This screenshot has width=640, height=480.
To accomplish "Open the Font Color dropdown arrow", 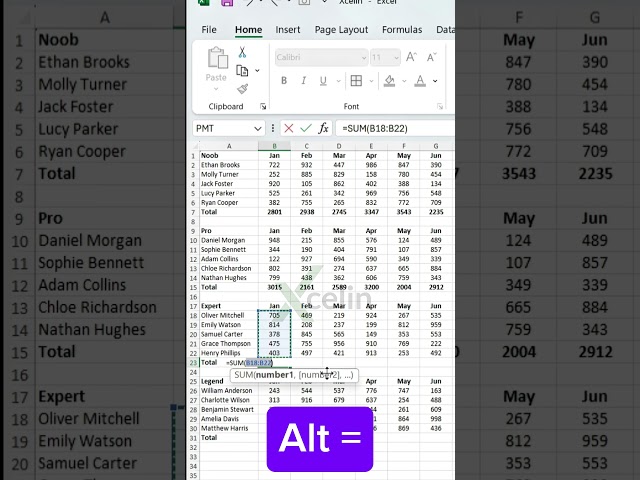I will [435, 81].
